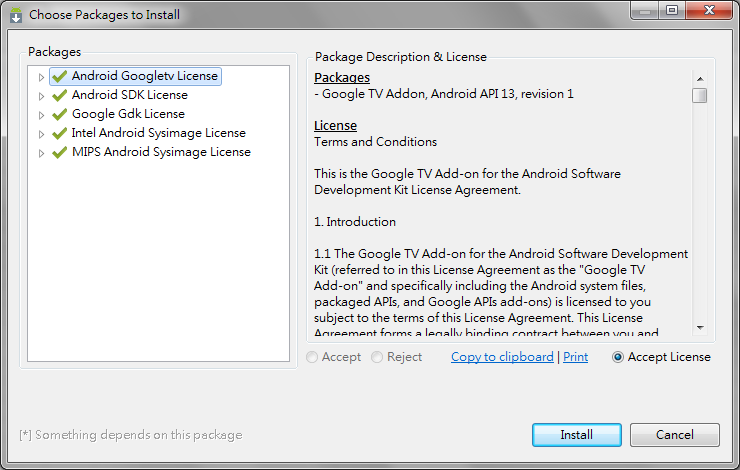Click the 'Packages' heading in the description
Viewport: 740px width, 470px height.
click(342, 77)
